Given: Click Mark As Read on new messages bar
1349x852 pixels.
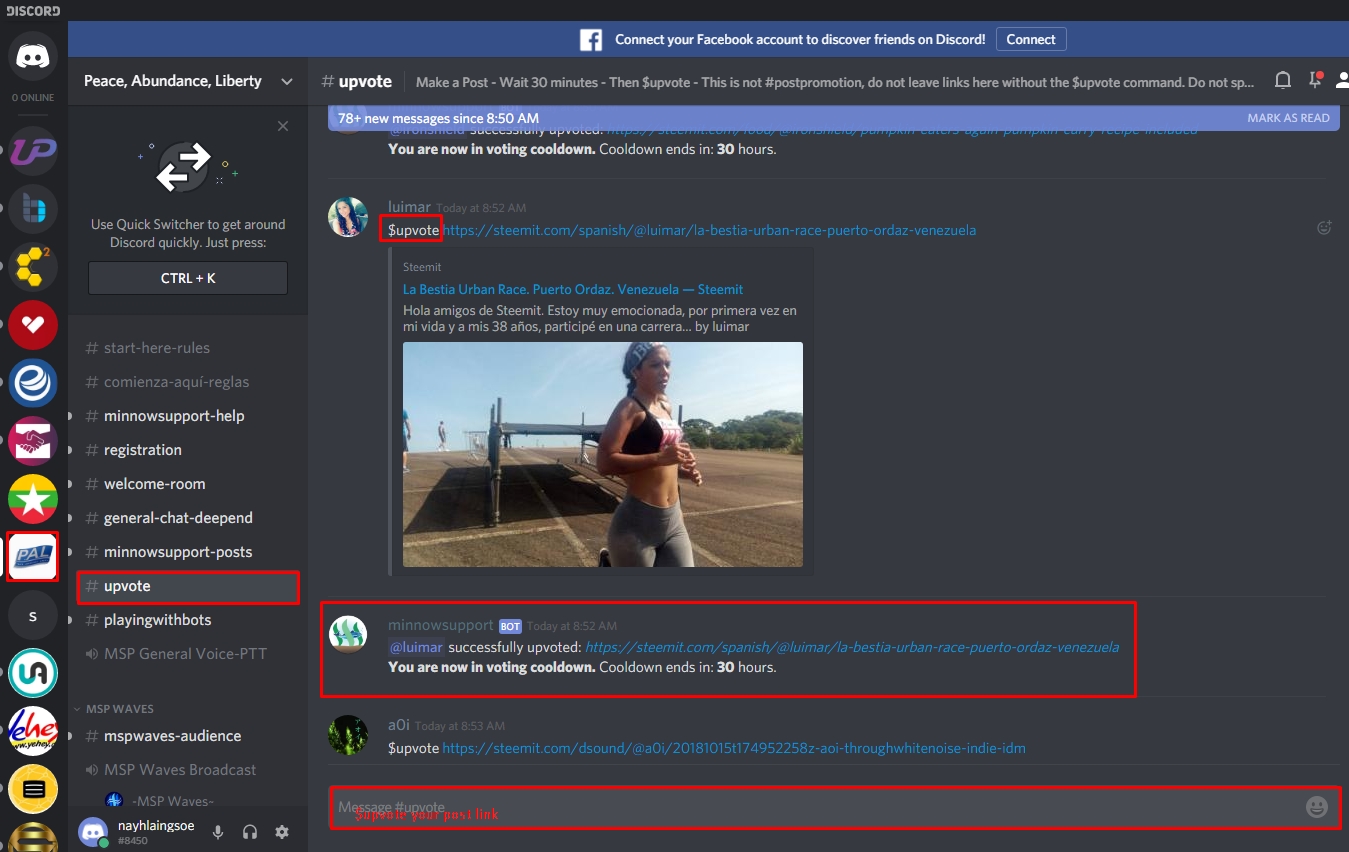Looking at the screenshot, I should [x=1288, y=118].
